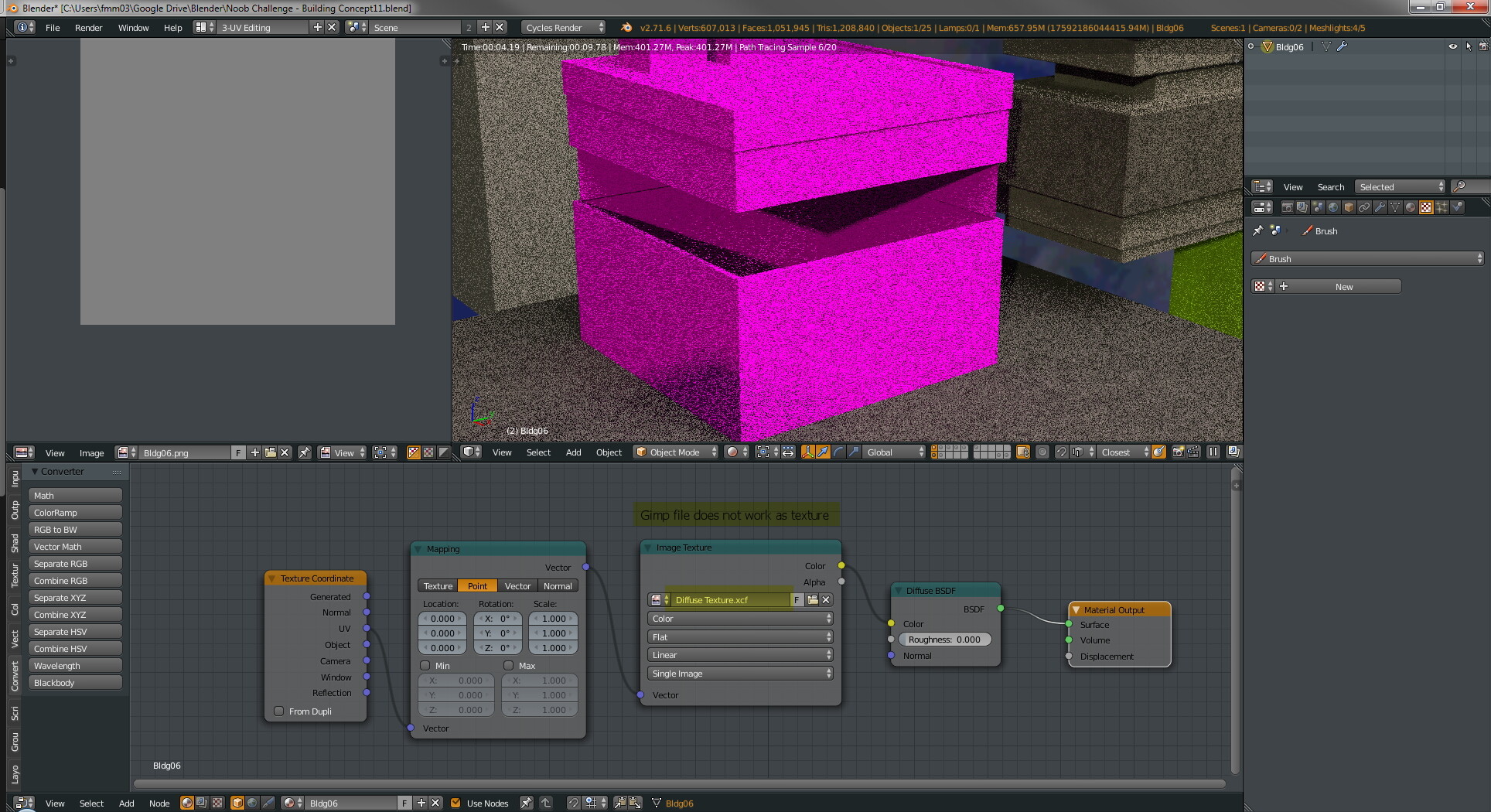Select the Object constraints chain-link icon
Screen dimensions: 1491x812
coord(1363,206)
